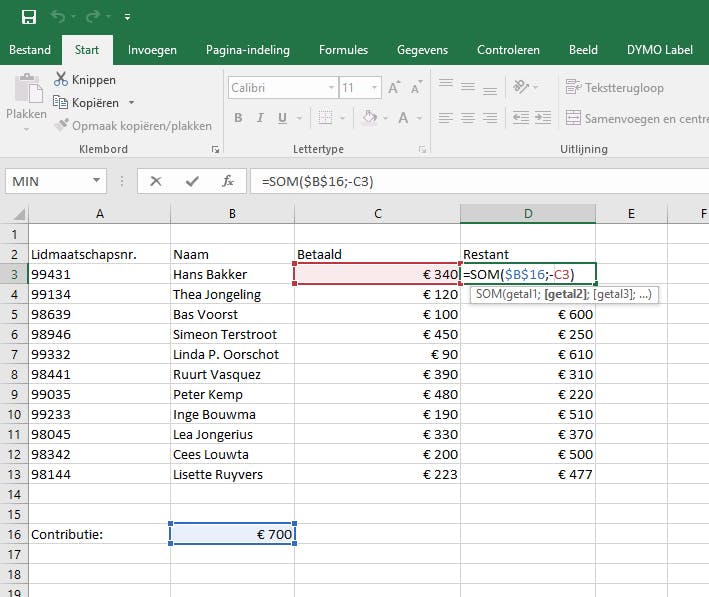Click the fill color paint bucket
Viewport: 709px width, 597px height.
coord(369,118)
